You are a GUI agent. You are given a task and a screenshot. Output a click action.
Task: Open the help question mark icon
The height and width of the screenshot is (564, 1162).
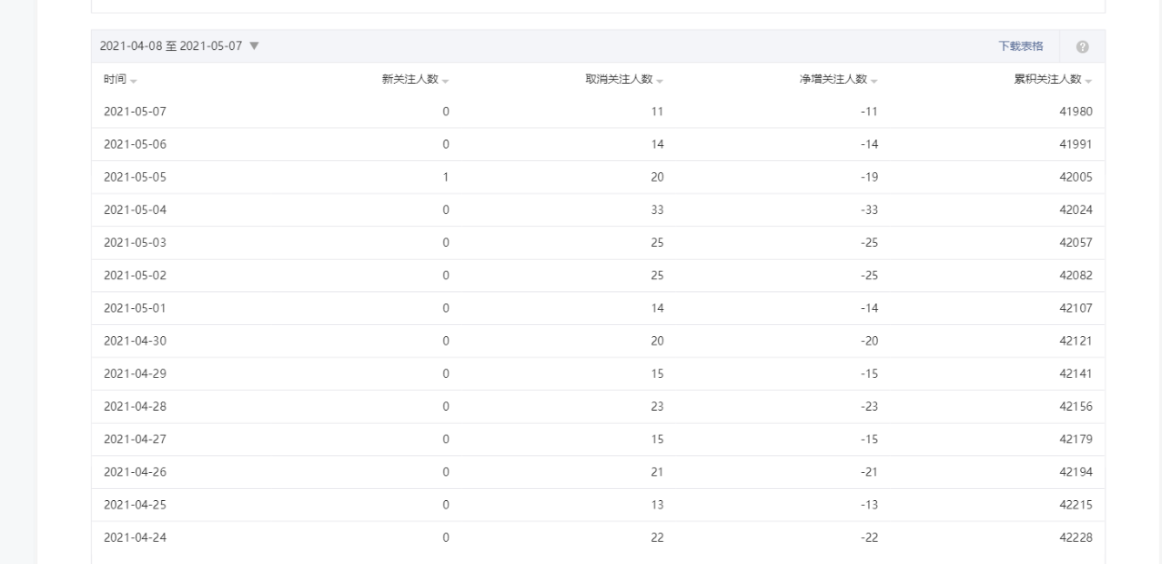[1082, 47]
